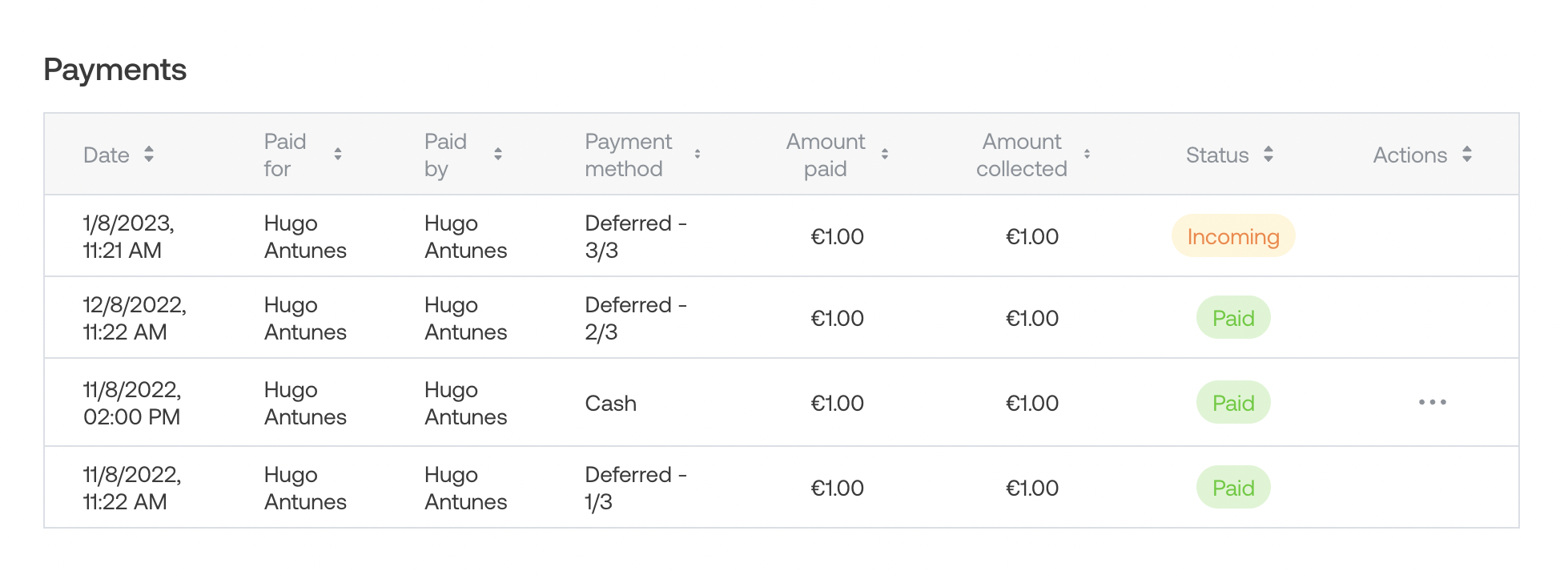Sort payments by Date column arrows
The image size is (1568, 575).
click(x=149, y=155)
